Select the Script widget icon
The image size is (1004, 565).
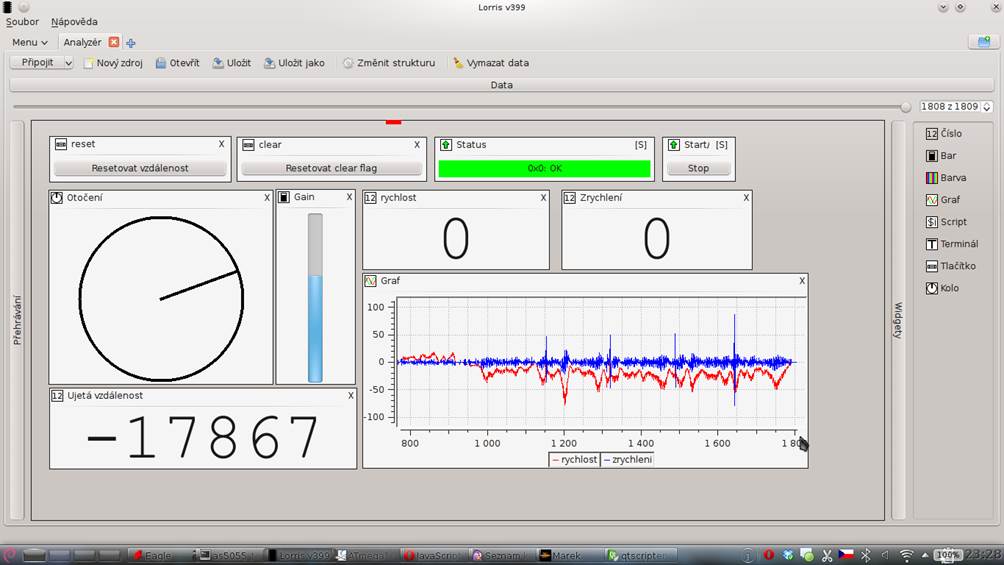[x=931, y=222]
